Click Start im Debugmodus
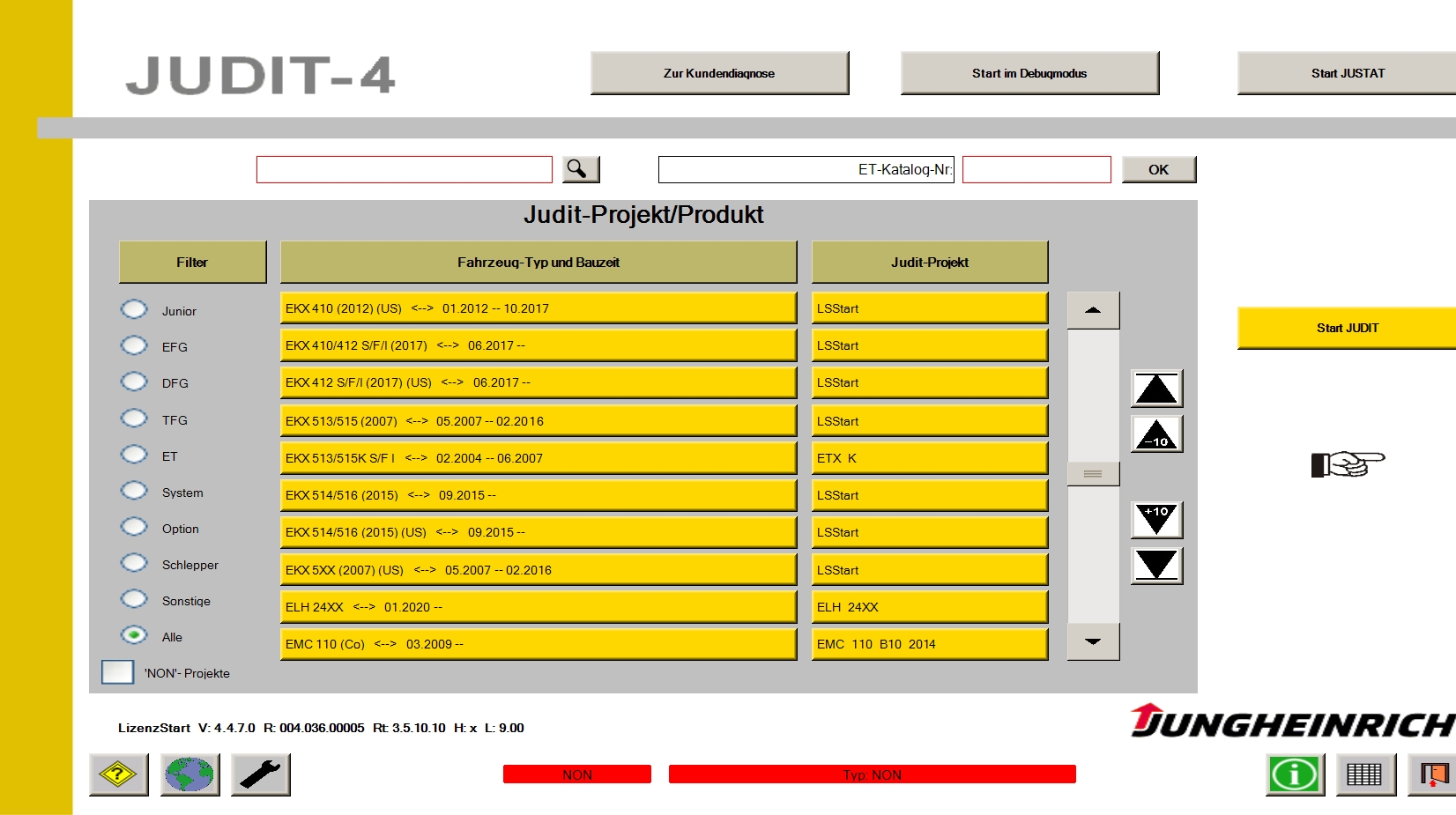This screenshot has height=815, width=1456. tap(1029, 73)
